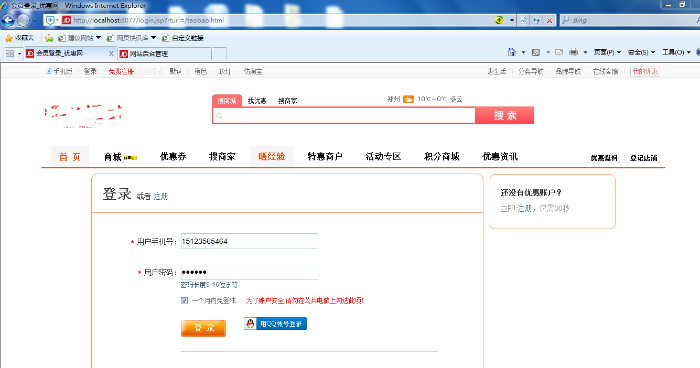
Task: Open the Print options dropdown arrow
Action: click(585, 53)
